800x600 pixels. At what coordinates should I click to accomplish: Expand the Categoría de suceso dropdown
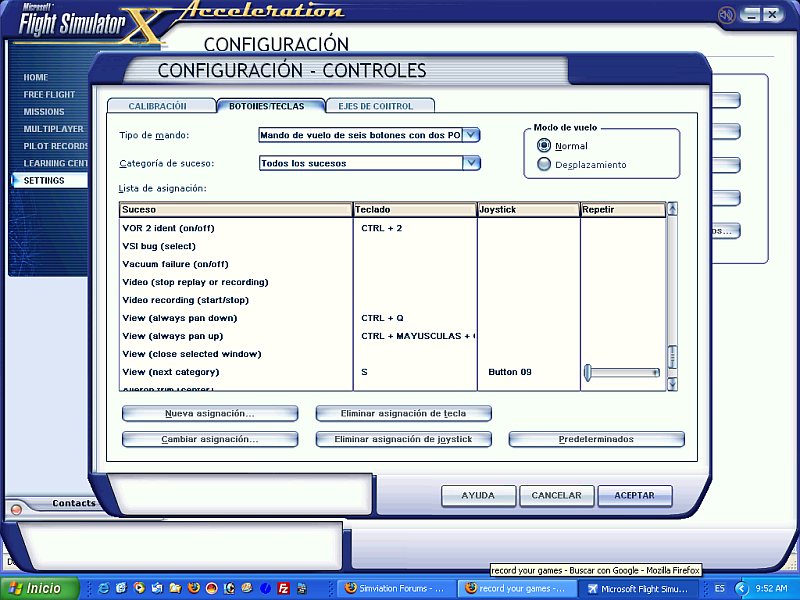click(471, 163)
